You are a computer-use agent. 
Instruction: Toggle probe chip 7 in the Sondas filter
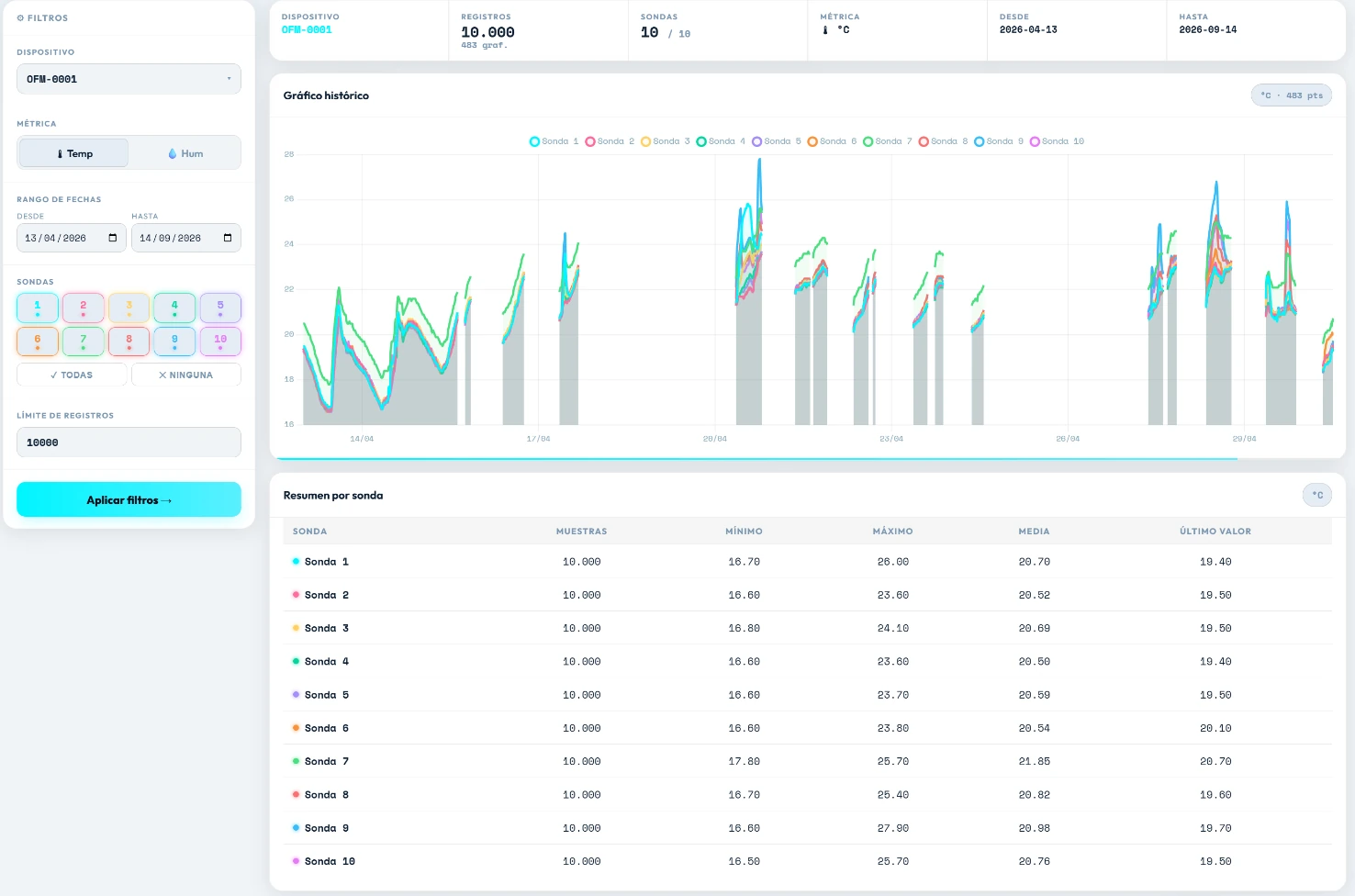tap(84, 342)
